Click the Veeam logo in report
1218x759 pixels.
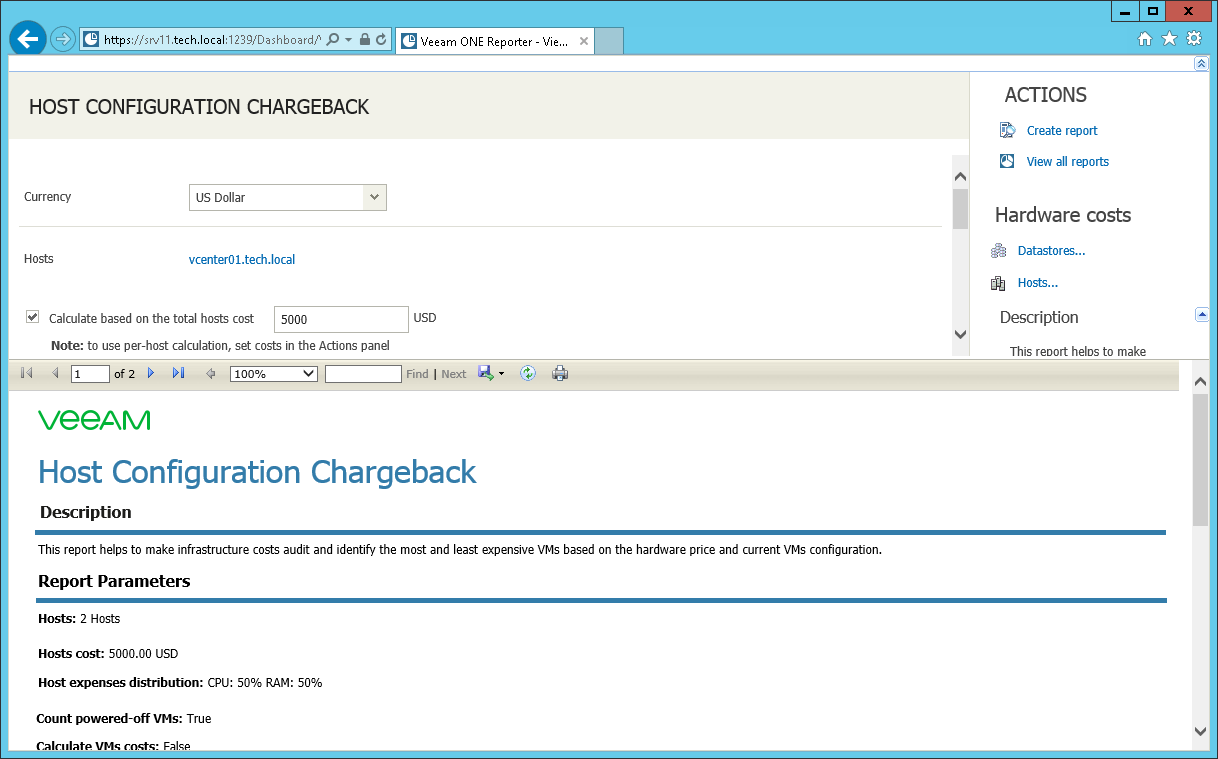[94, 420]
